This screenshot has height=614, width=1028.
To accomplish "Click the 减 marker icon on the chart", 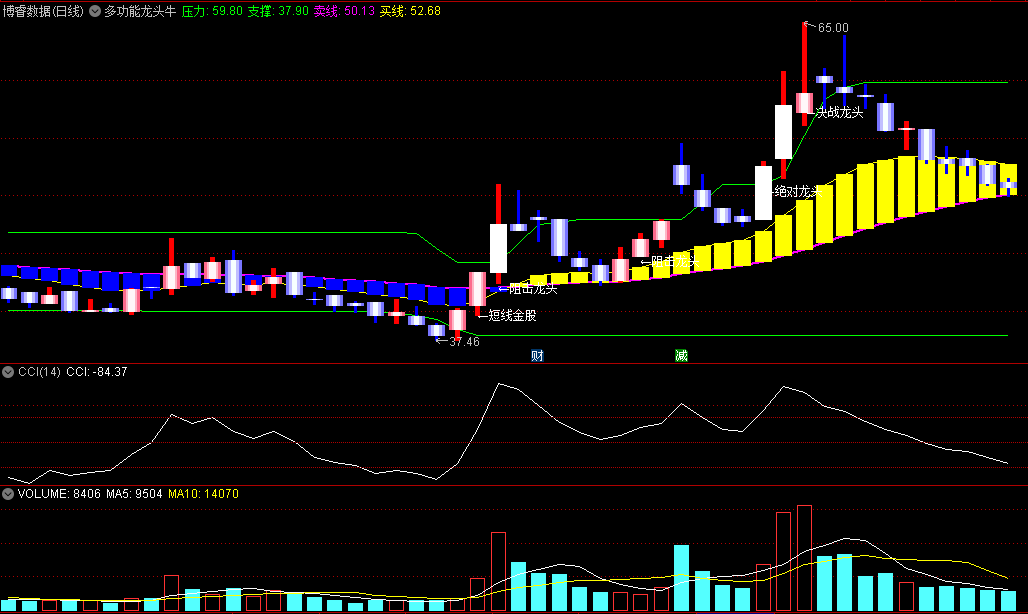I will tap(681, 356).
